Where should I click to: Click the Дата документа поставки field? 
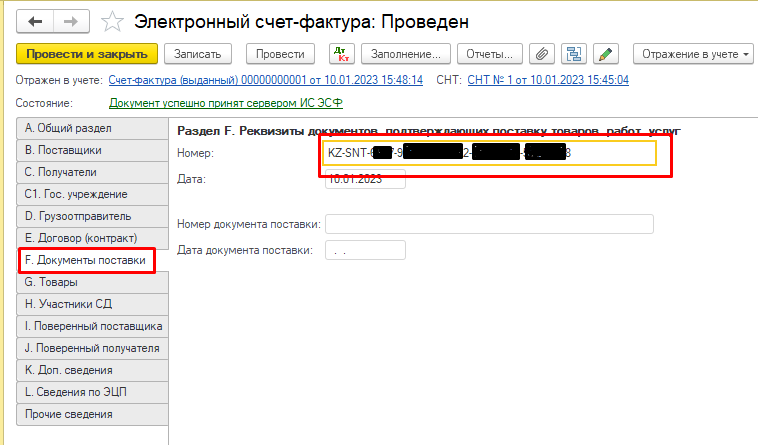(365, 250)
